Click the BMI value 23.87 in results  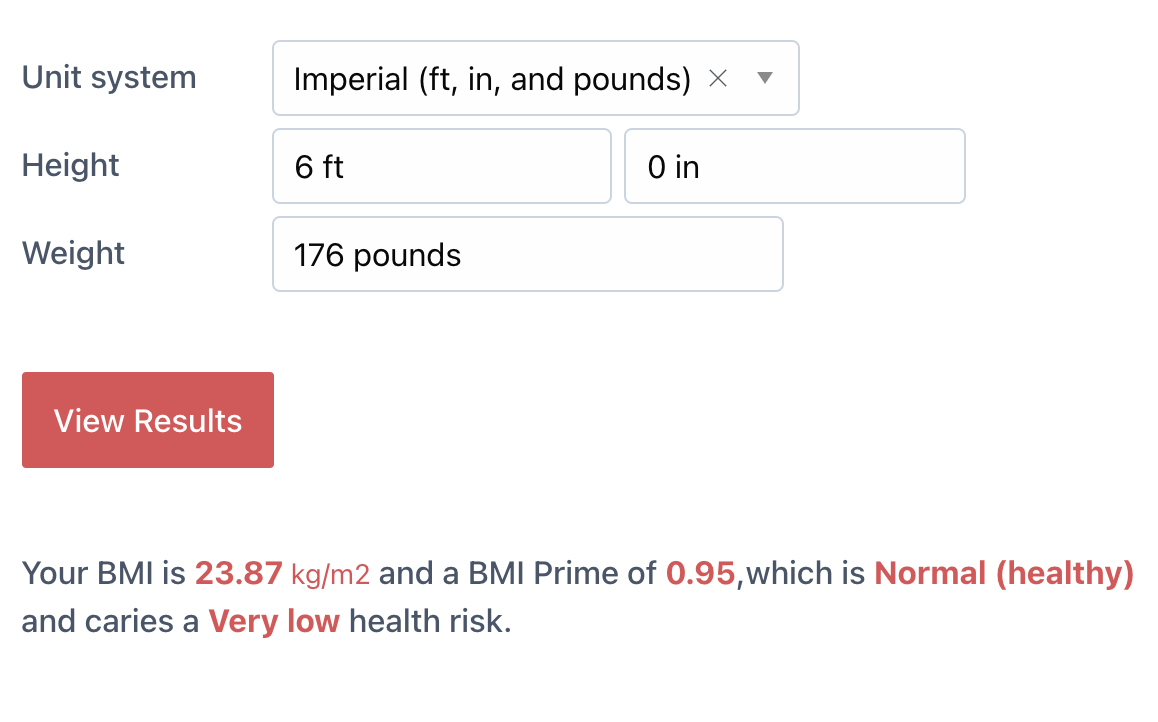point(240,573)
